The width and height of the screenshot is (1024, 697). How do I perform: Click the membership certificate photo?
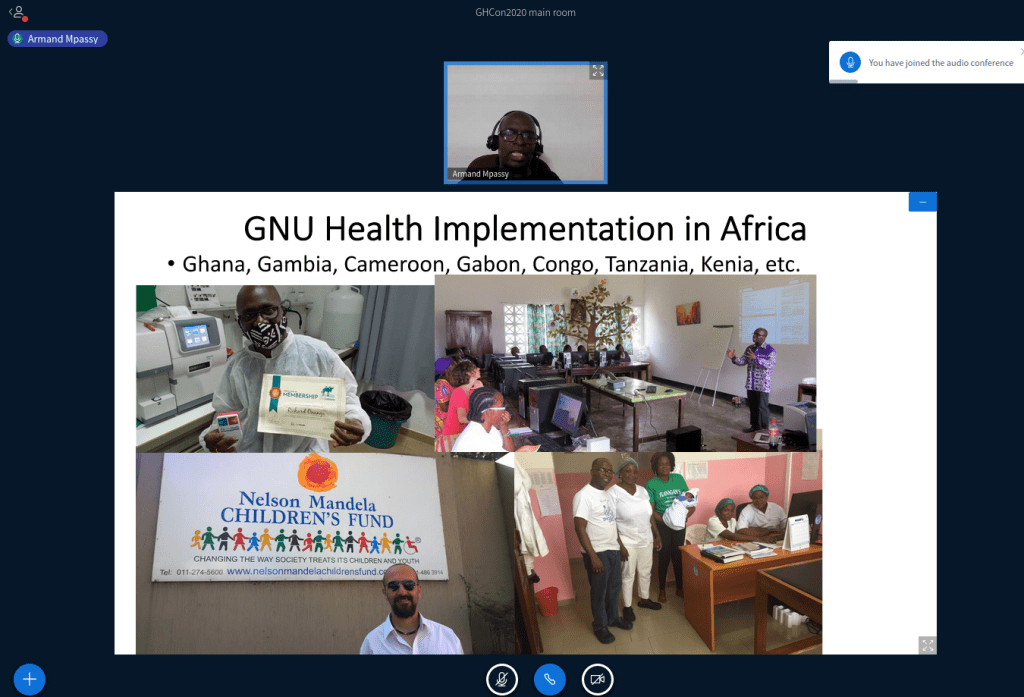(285, 368)
